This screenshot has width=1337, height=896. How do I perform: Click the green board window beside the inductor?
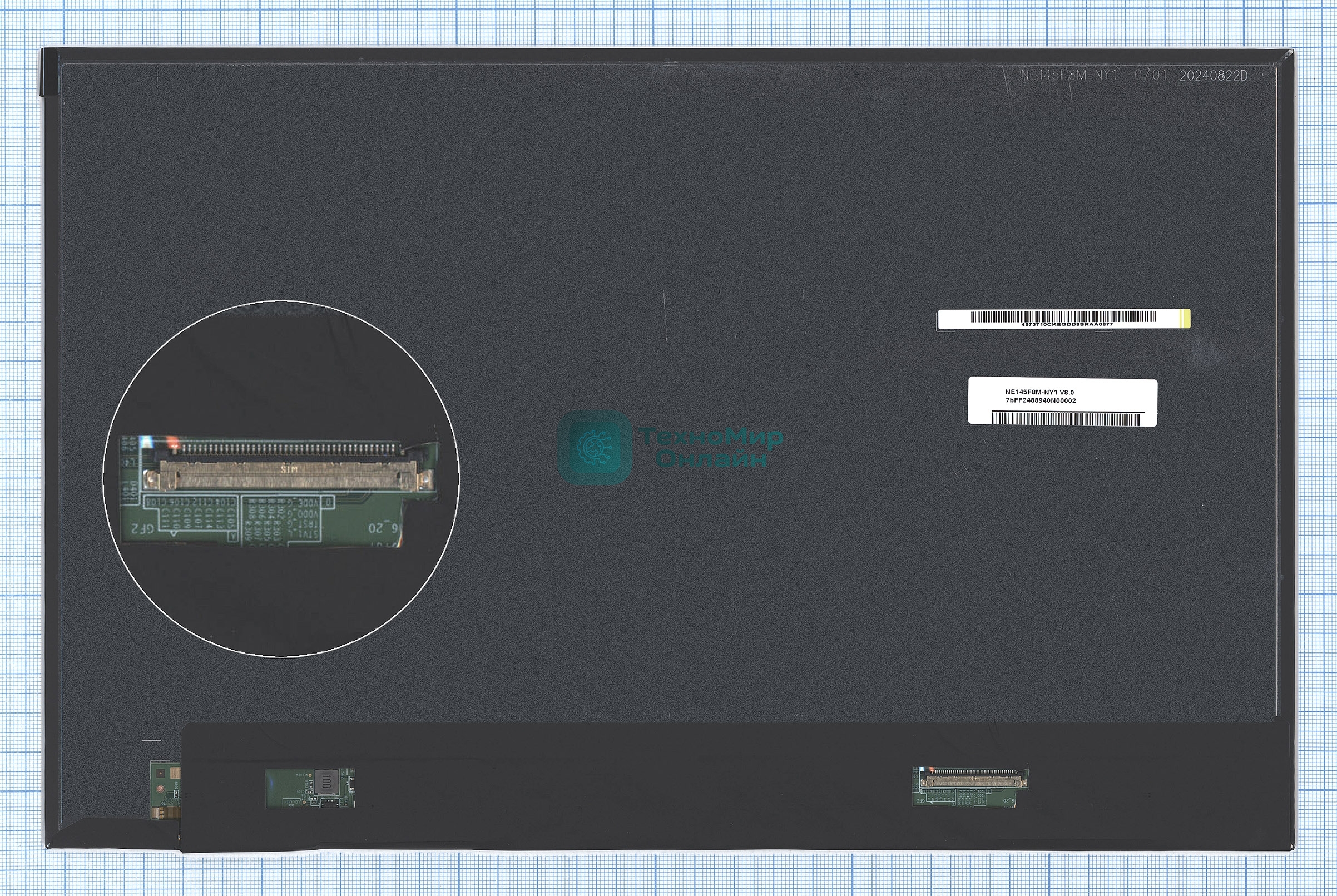coord(289,788)
